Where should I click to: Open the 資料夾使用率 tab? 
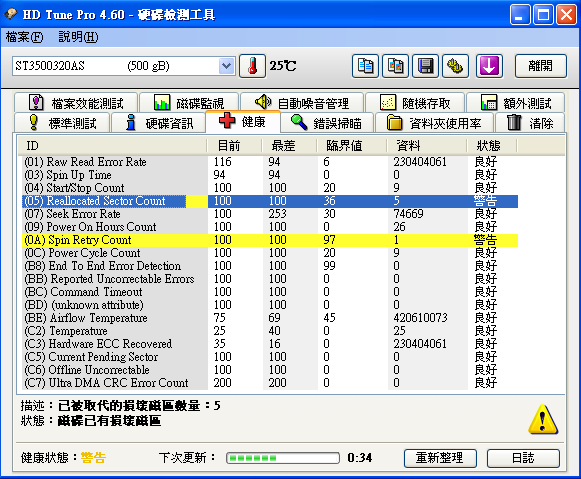click(x=434, y=123)
